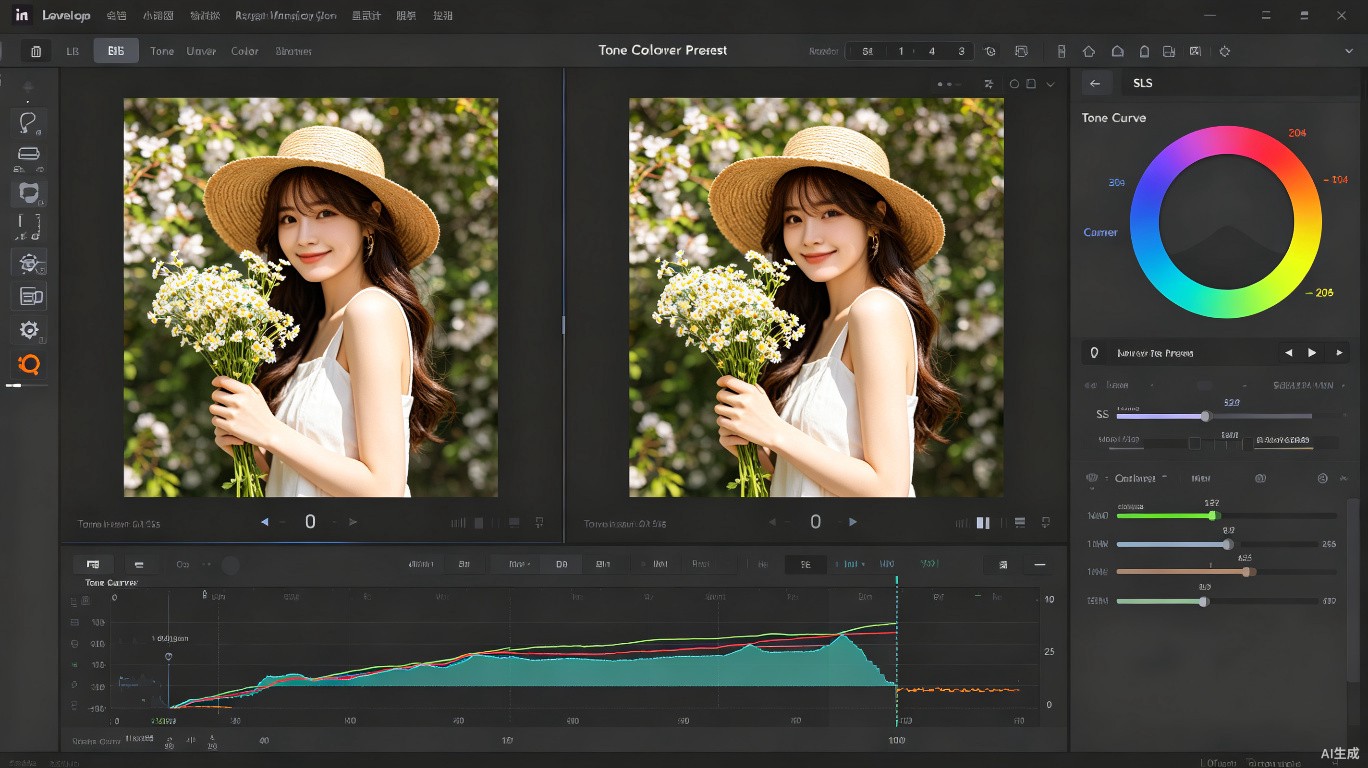
Task: Toggle the round gray button in curve toolbar
Action: point(231,565)
